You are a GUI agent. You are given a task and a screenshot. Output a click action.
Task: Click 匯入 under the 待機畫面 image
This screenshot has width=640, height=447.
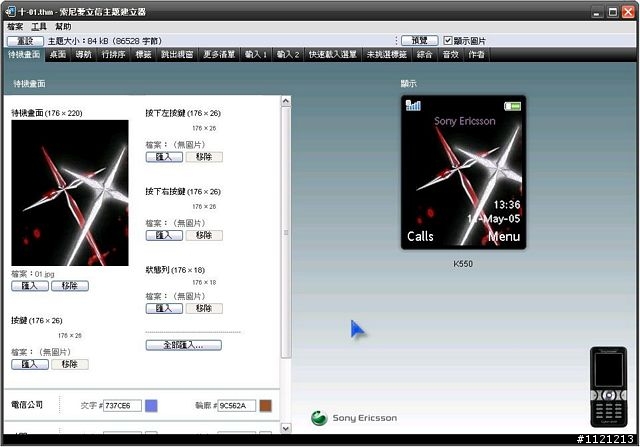30,286
